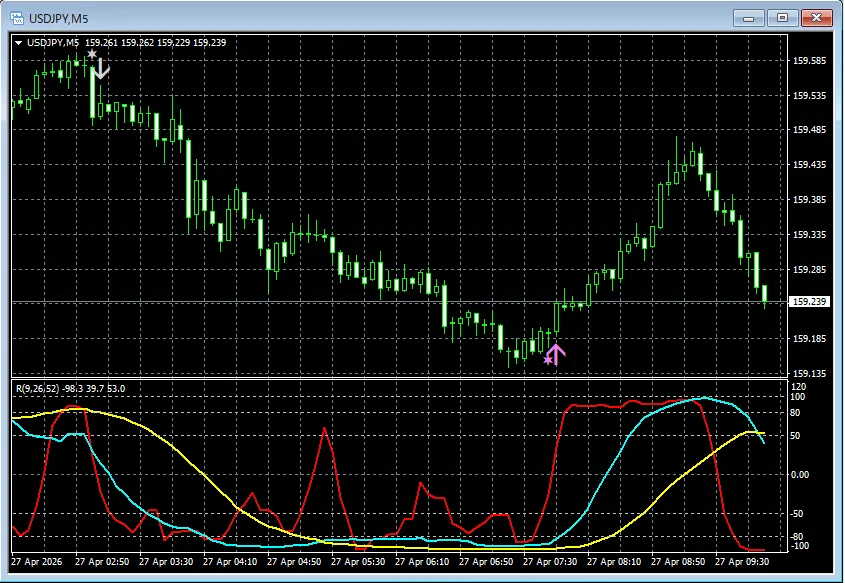Click the OHLC values next to USDJPY,M5
Image resolution: width=845 pixels, height=583 pixels.
coord(155,42)
